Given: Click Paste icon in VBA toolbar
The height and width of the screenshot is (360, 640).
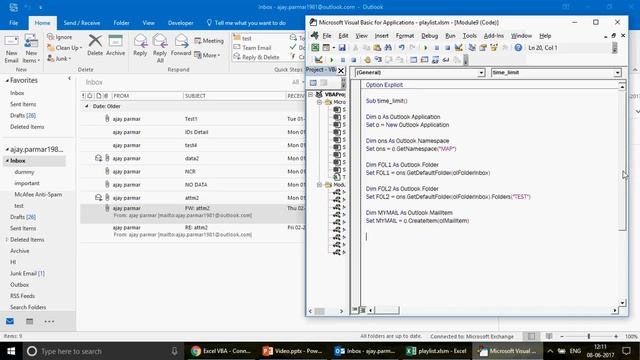Looking at the screenshot, I should point(377,48).
